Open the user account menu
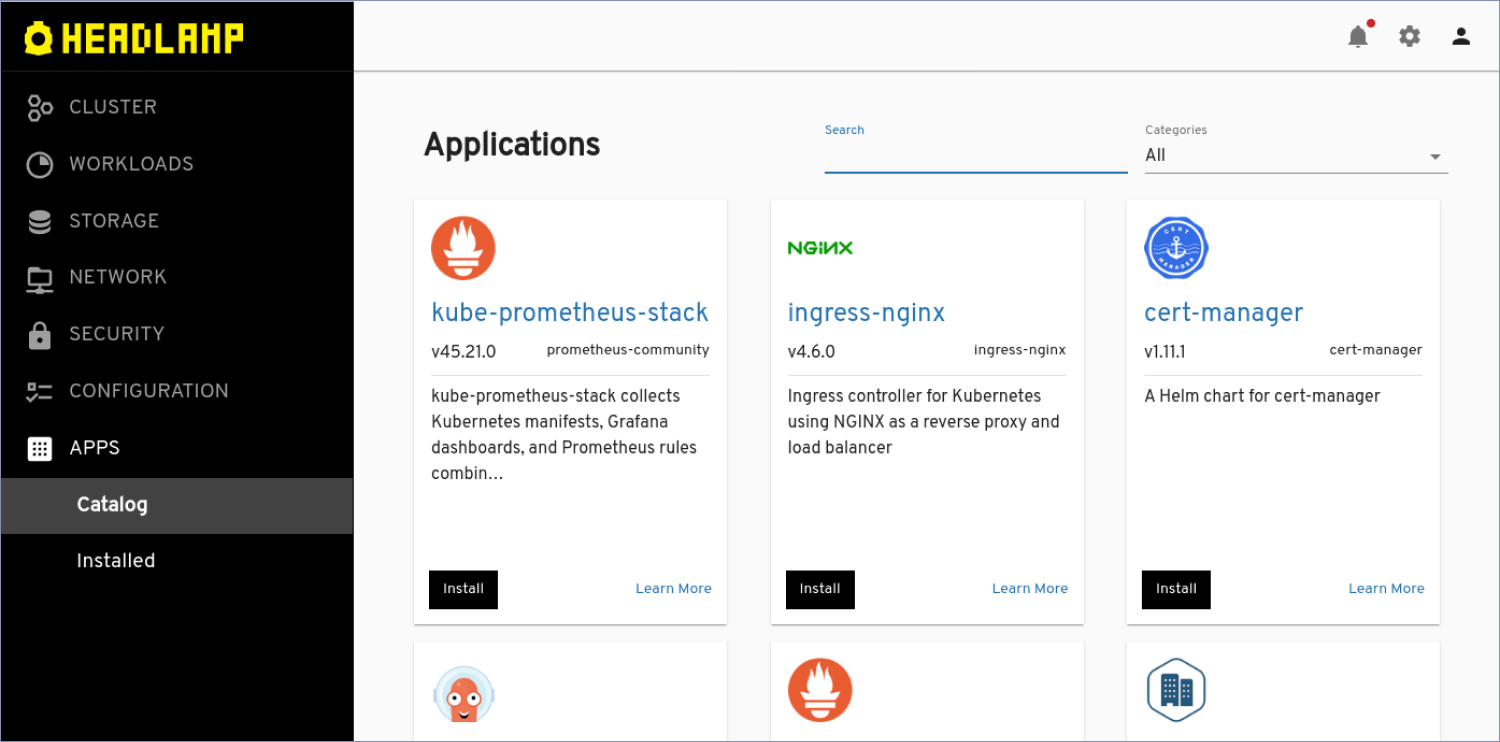The width and height of the screenshot is (1500, 742). click(x=1461, y=37)
